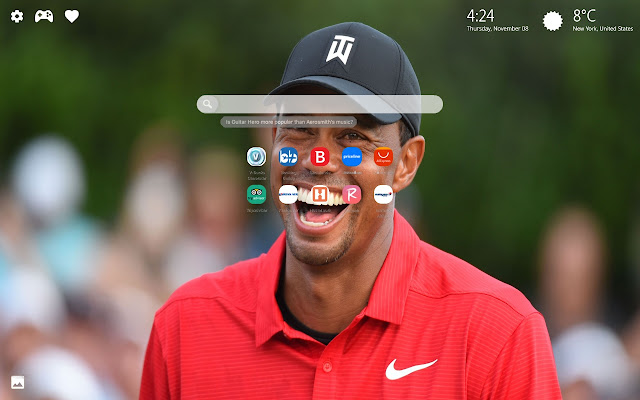Click the Thursday, November 08 date
This screenshot has height=400, width=640.
[498, 29]
